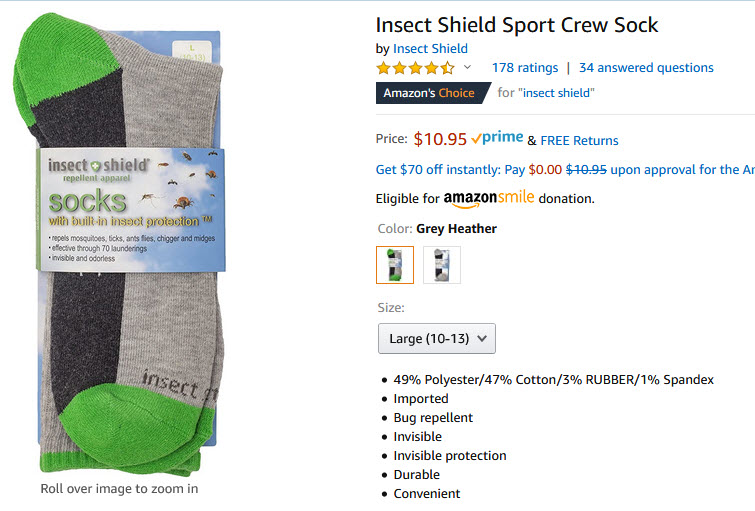Image resolution: width=755 pixels, height=511 pixels.
Task: Click the star rating icons
Action: pyautogui.click(x=415, y=68)
